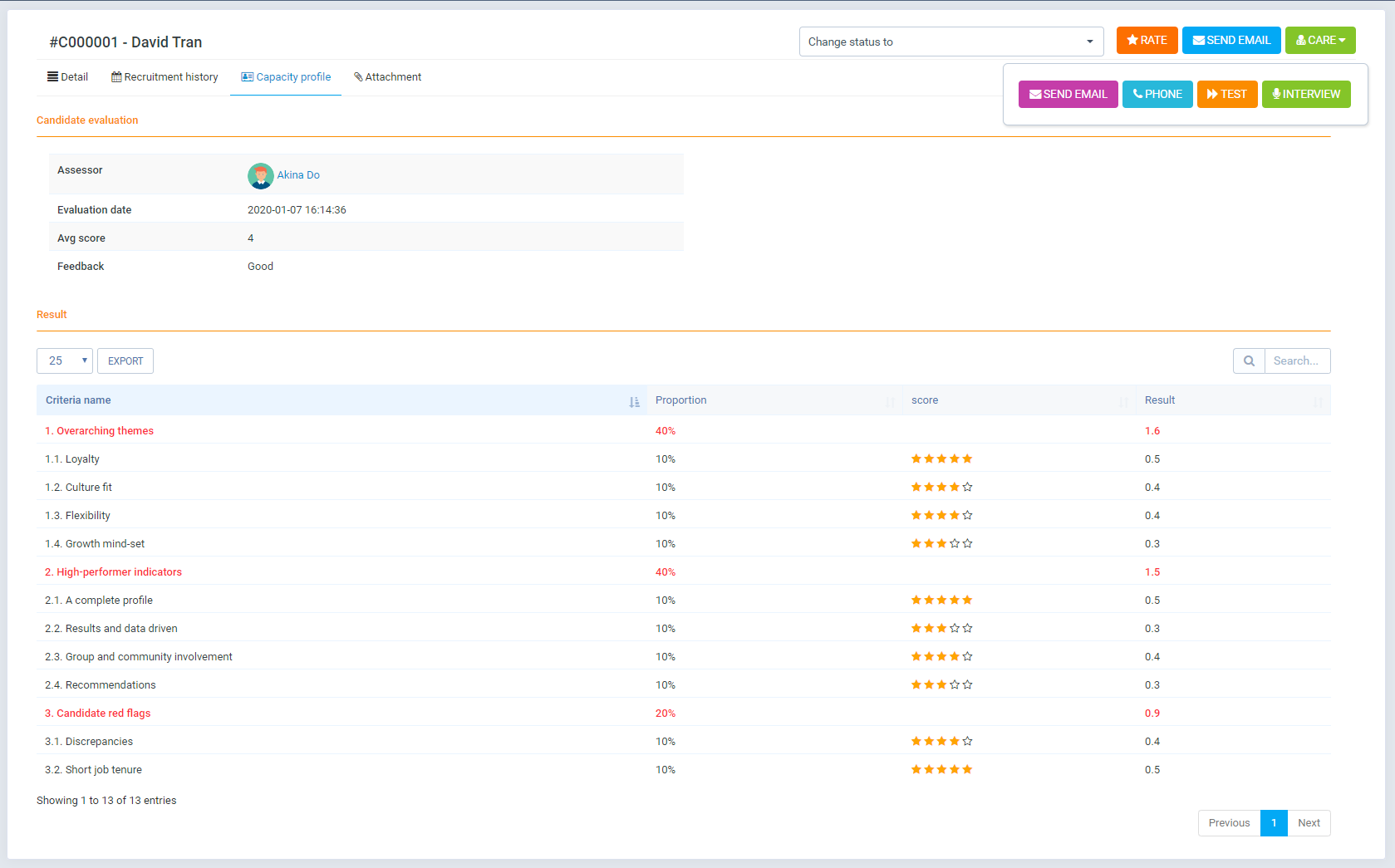
Task: Focus the table Search input field
Action: pyautogui.click(x=1296, y=361)
